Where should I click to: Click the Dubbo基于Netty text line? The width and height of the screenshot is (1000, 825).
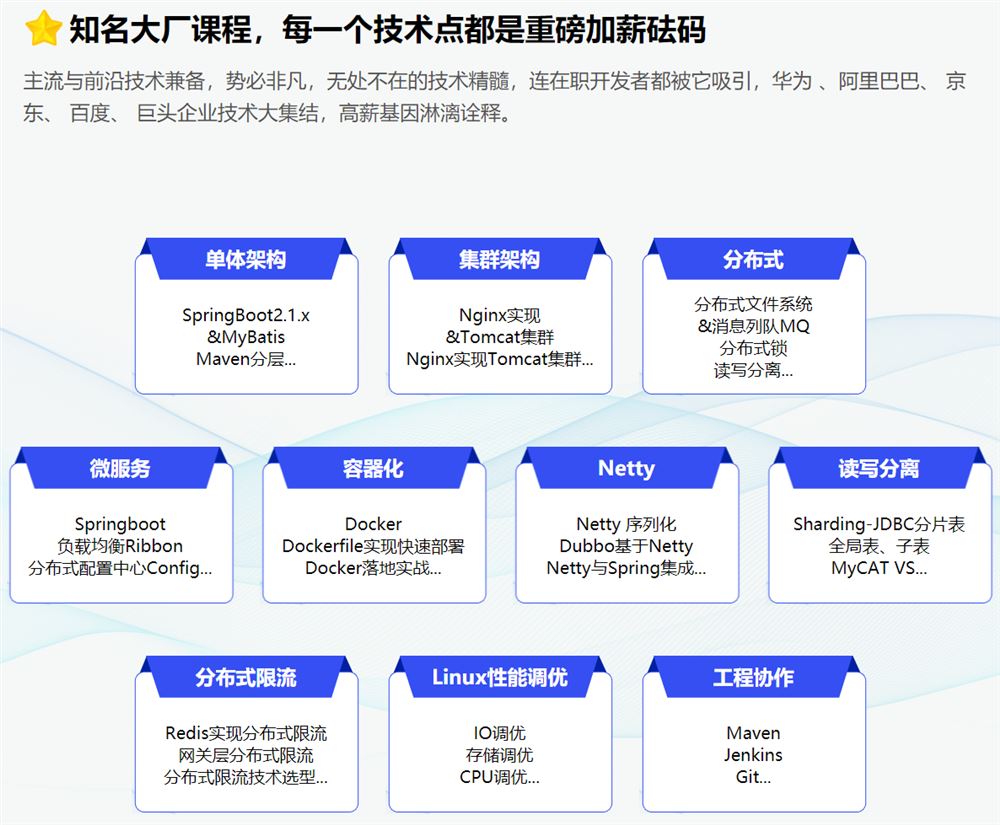coord(626,546)
